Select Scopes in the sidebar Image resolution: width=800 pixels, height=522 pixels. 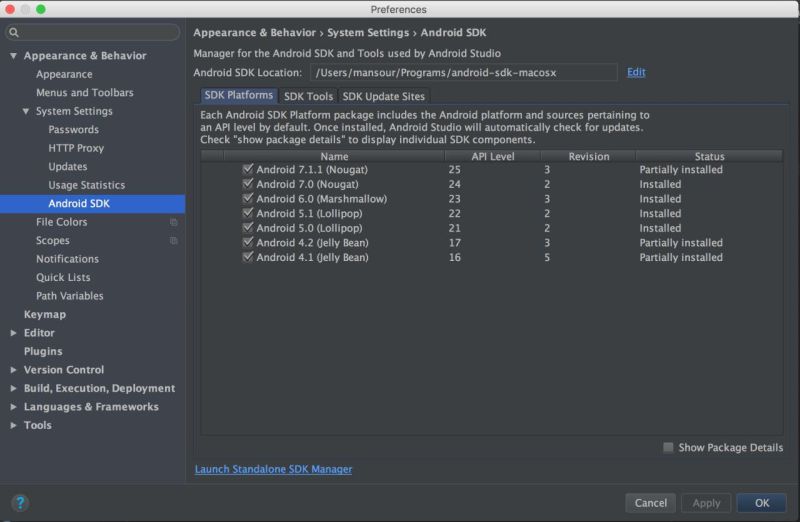click(53, 240)
